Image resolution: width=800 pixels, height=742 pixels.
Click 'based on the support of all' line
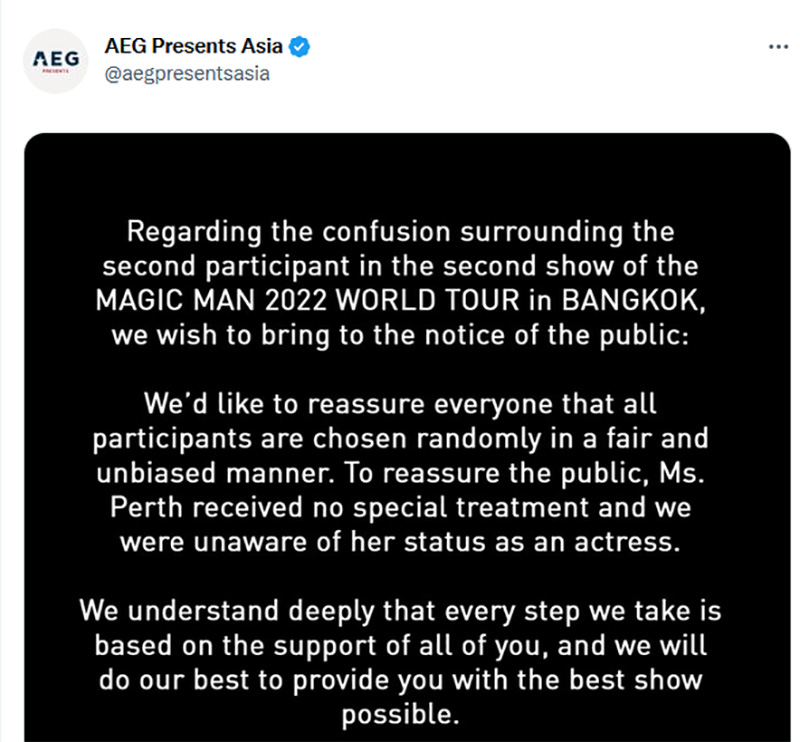tap(400, 646)
